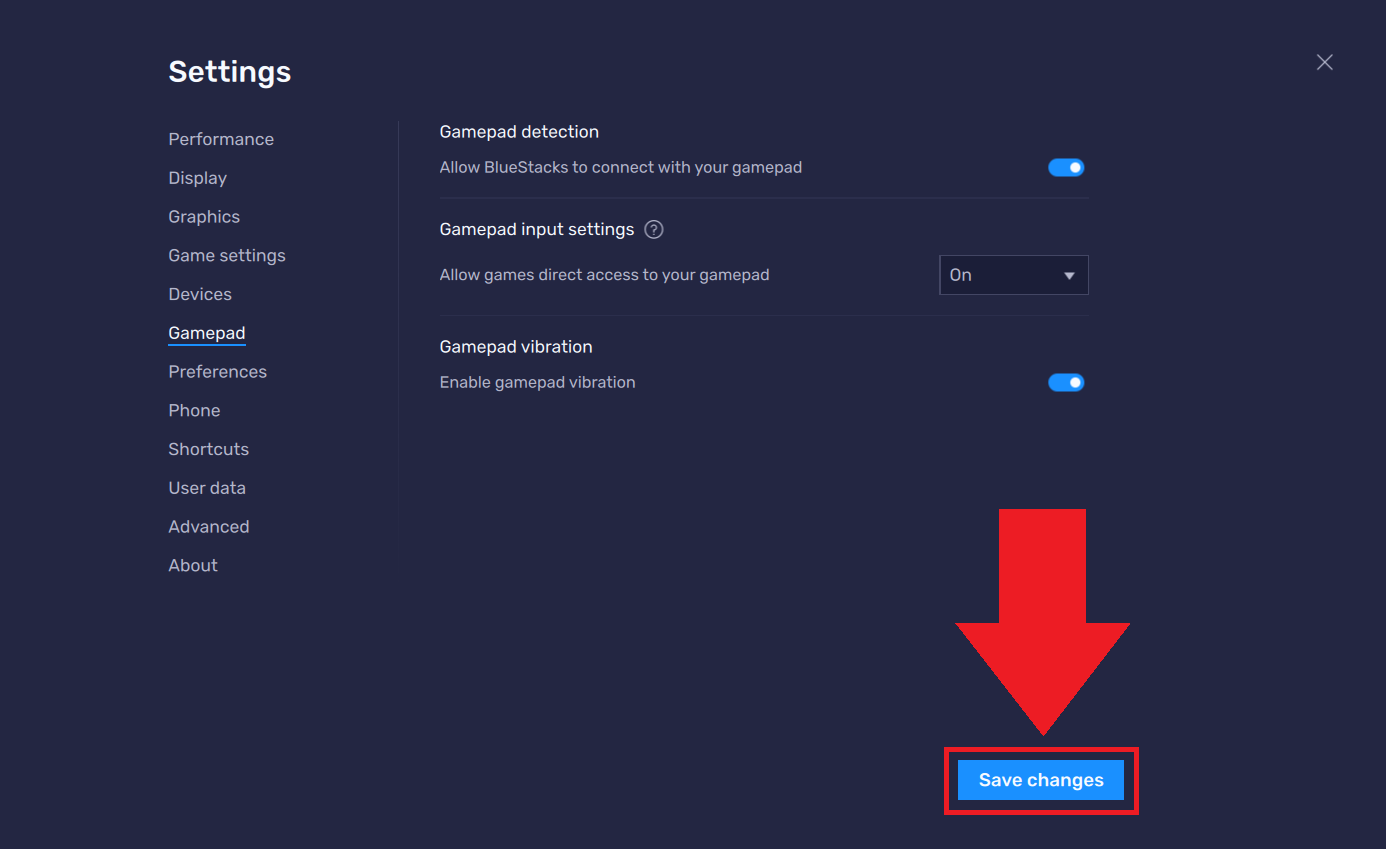The image size is (1386, 849).
Task: Open Phone settings
Action: click(x=194, y=410)
